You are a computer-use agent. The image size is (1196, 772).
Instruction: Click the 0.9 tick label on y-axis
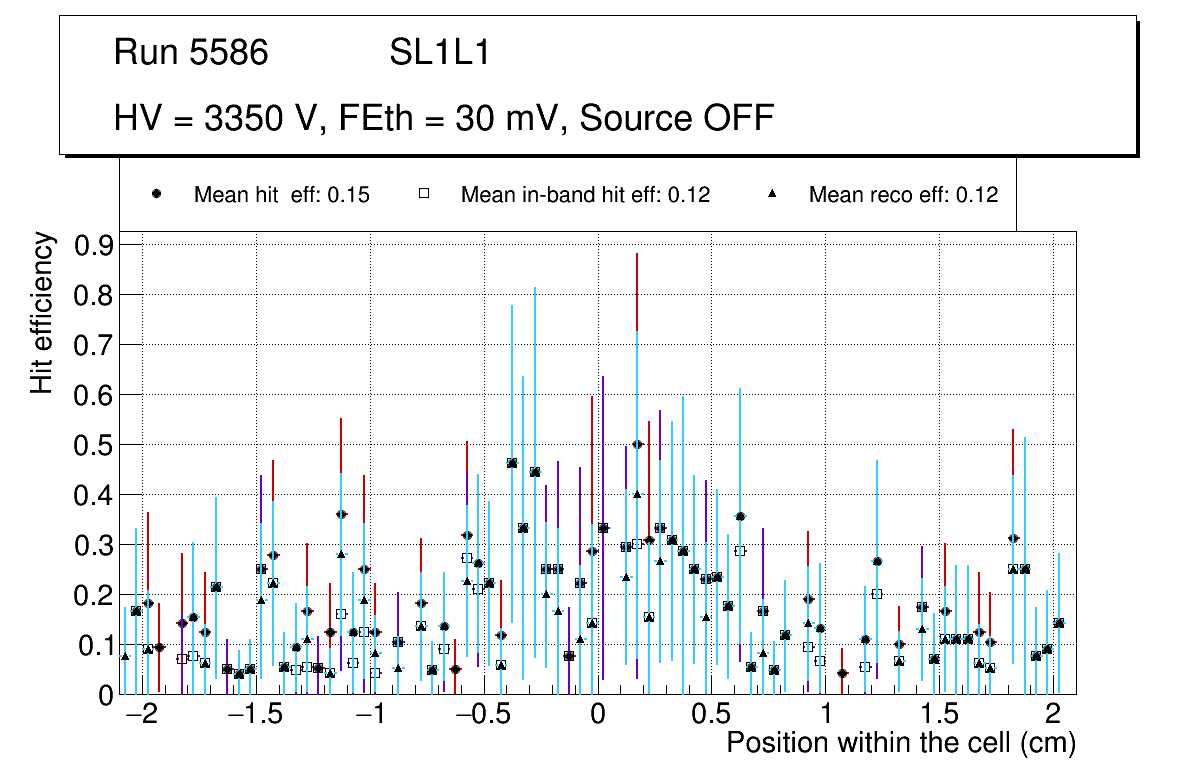tap(95, 245)
